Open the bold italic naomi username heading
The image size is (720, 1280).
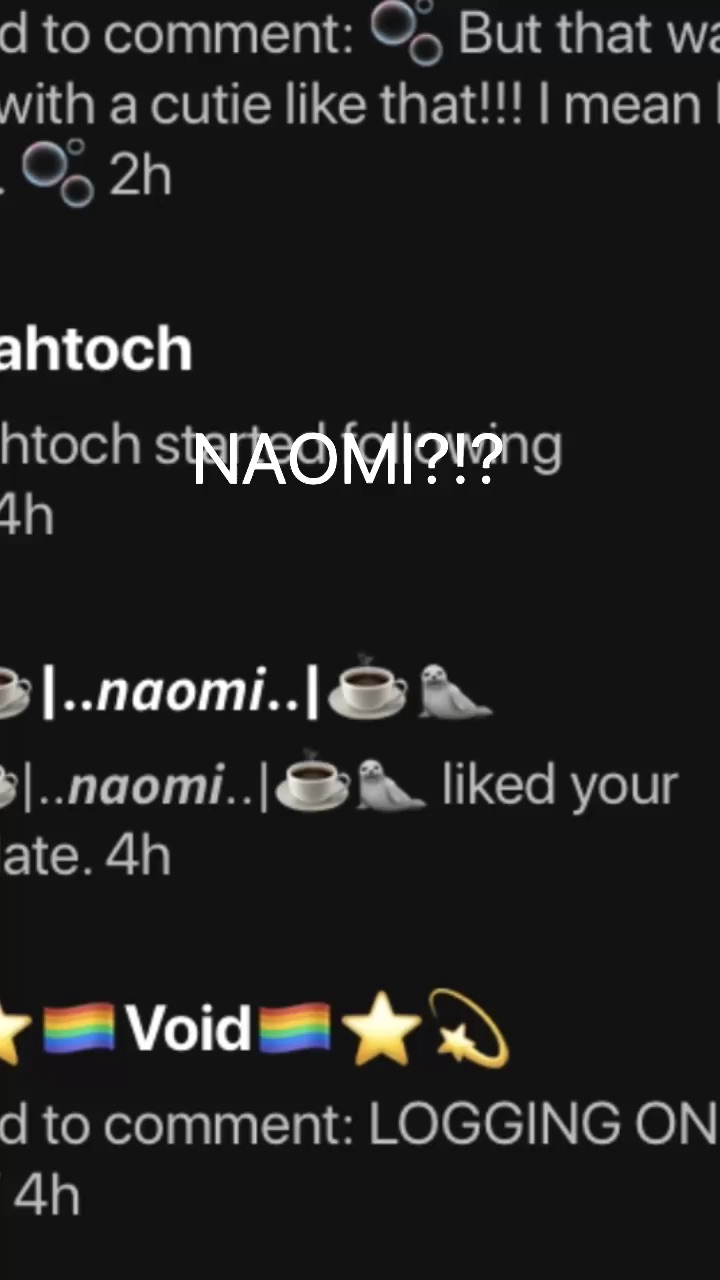point(180,691)
